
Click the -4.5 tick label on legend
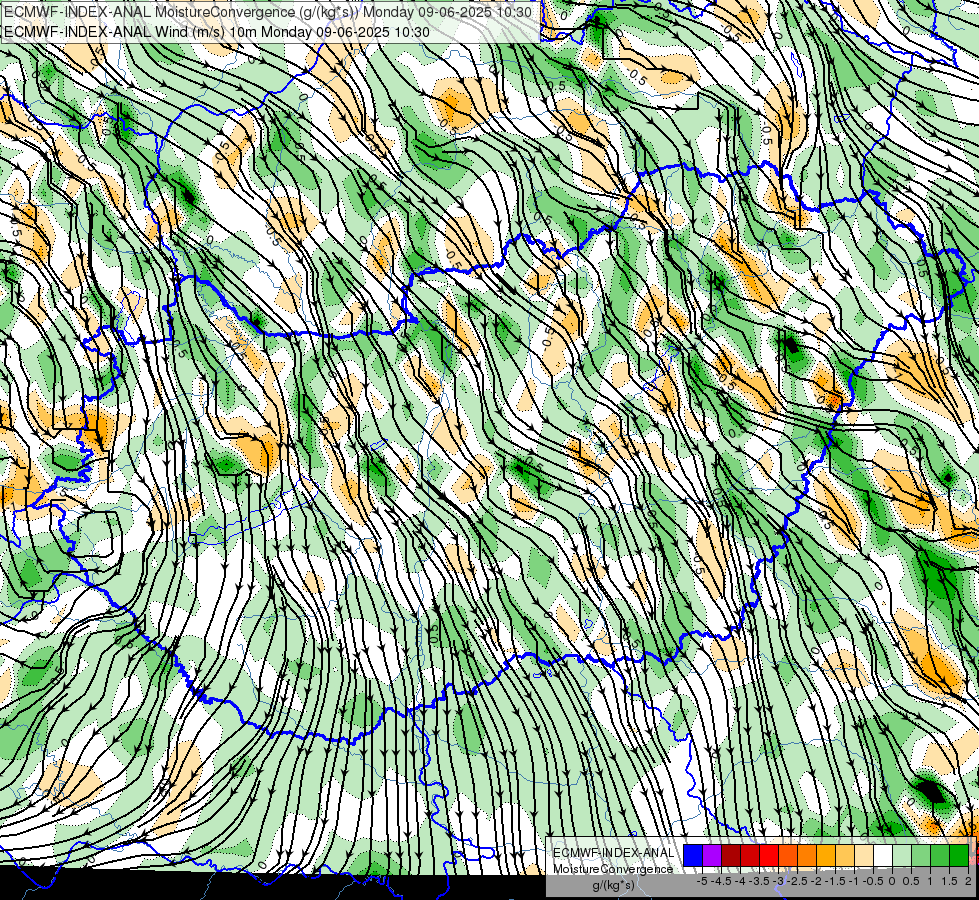pyautogui.click(x=721, y=881)
